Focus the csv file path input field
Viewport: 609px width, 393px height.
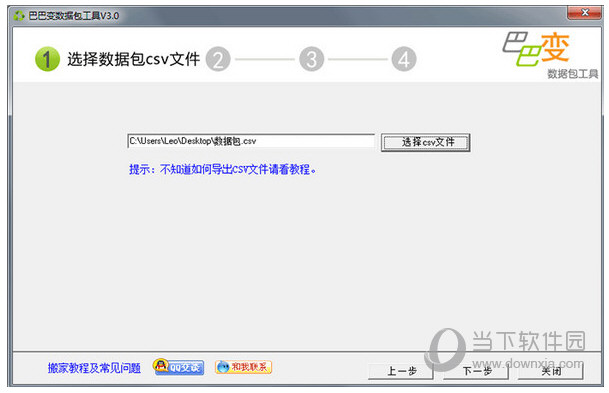251,141
